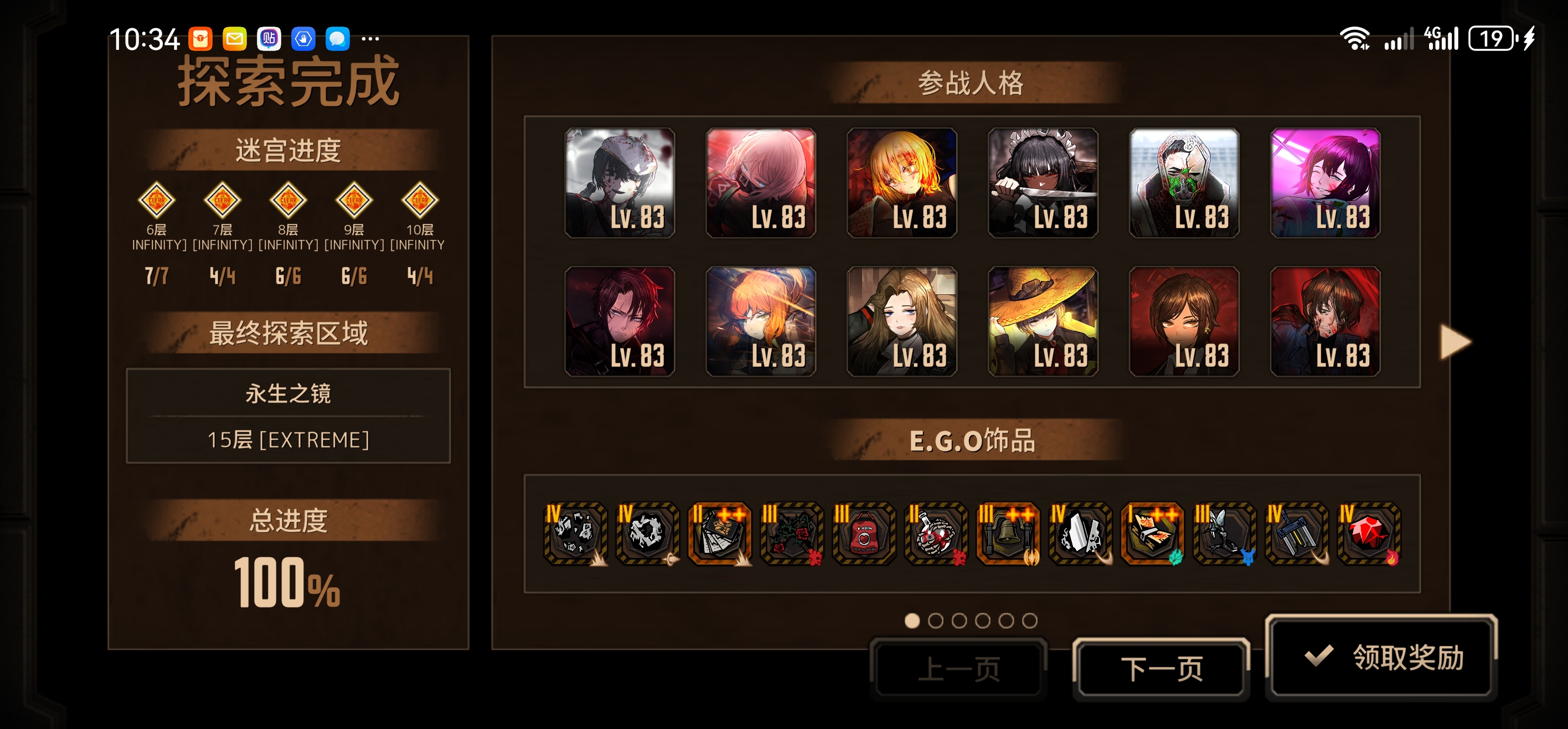
Task: Select the last page indicator dot
Action: [x=1029, y=620]
